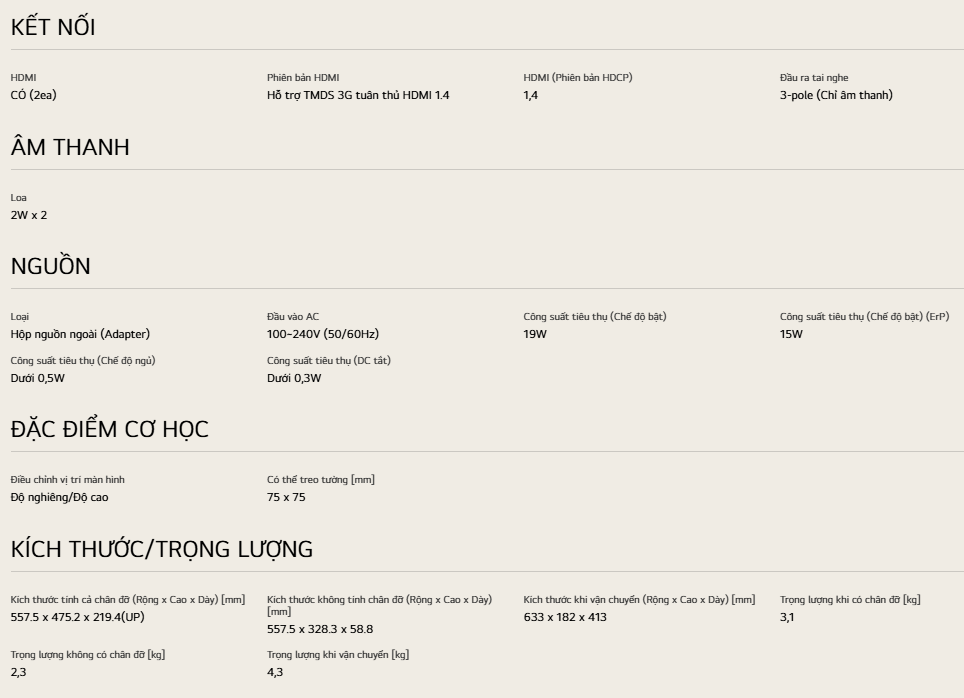
Task: Click the HDMI value CÓ (2ea)
Action: (34, 95)
